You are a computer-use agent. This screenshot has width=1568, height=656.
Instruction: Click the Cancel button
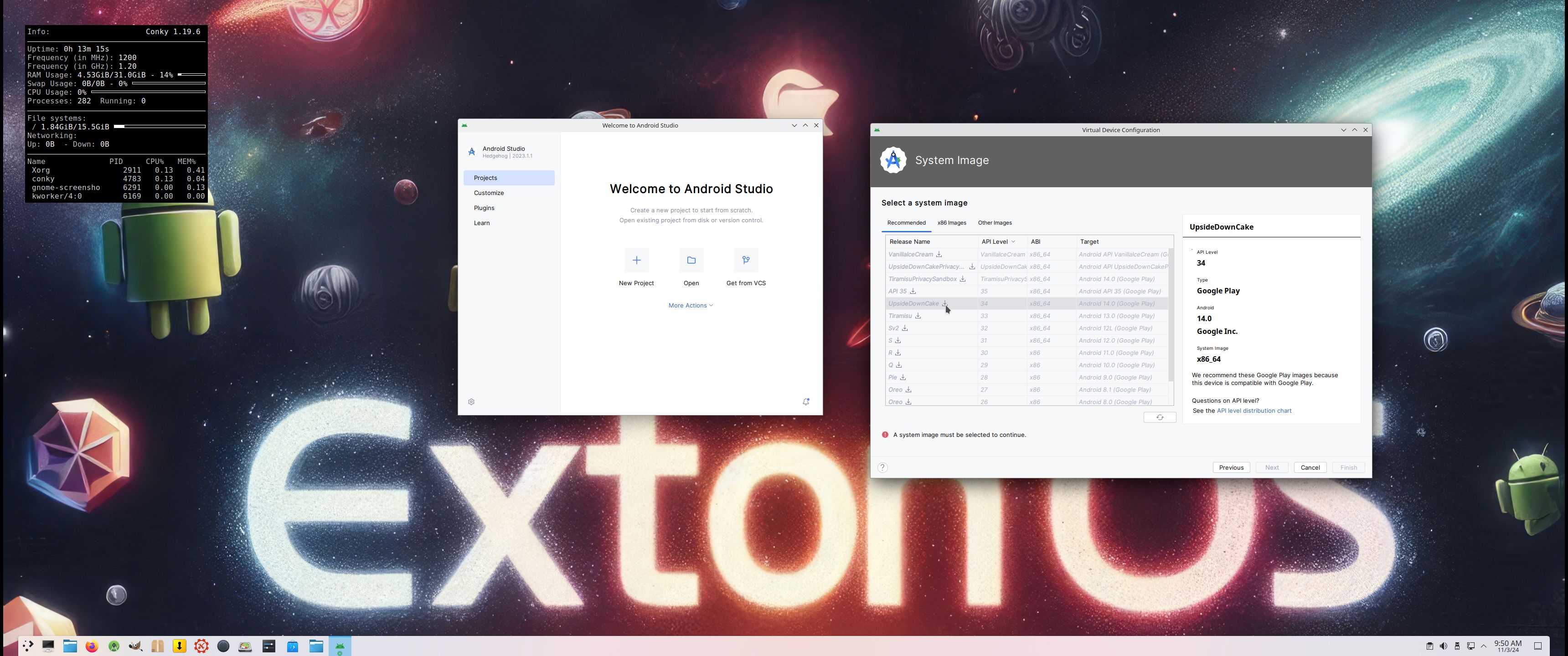[x=1310, y=467]
